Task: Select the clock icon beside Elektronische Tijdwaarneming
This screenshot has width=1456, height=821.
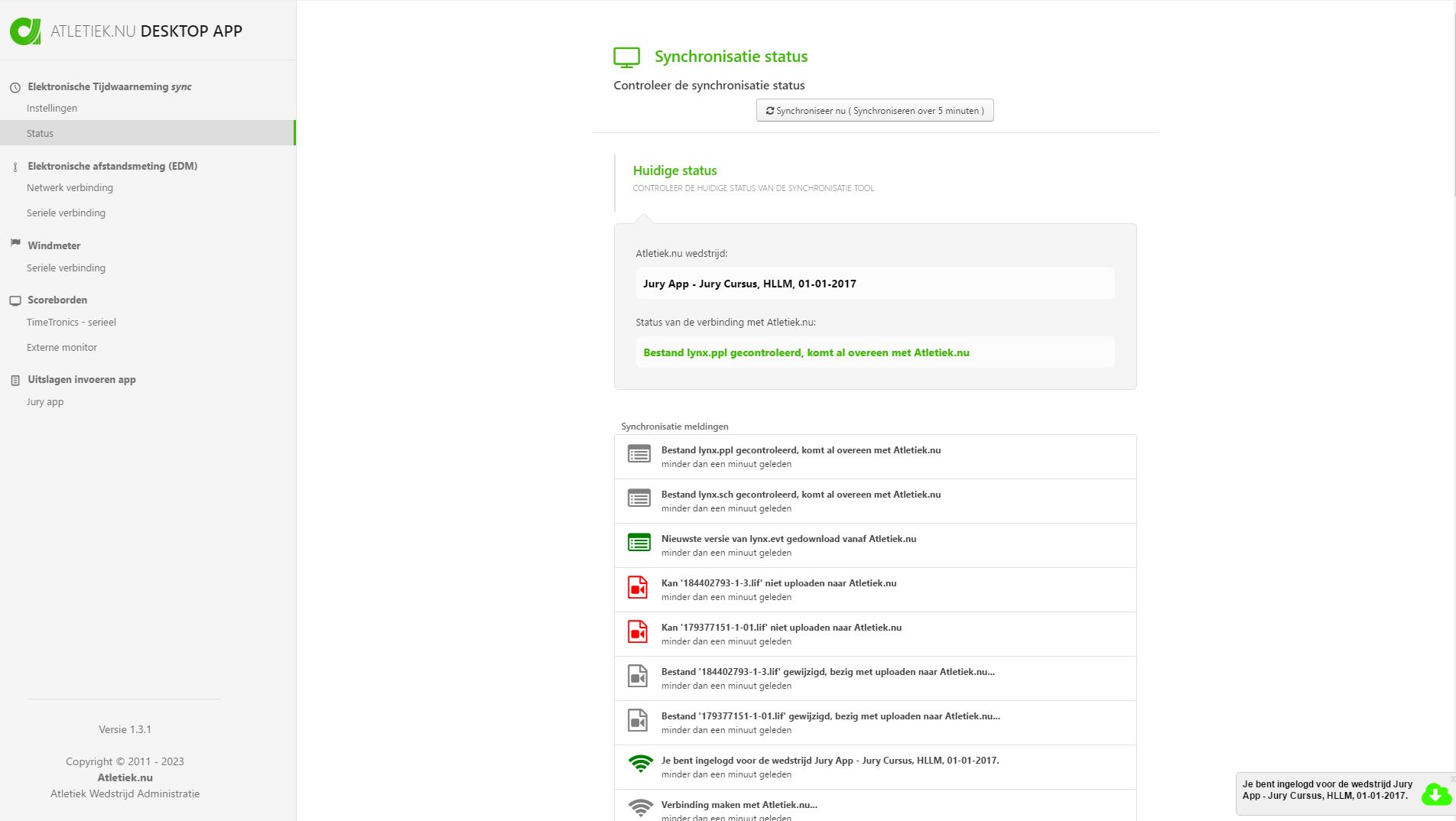Action: [15, 87]
